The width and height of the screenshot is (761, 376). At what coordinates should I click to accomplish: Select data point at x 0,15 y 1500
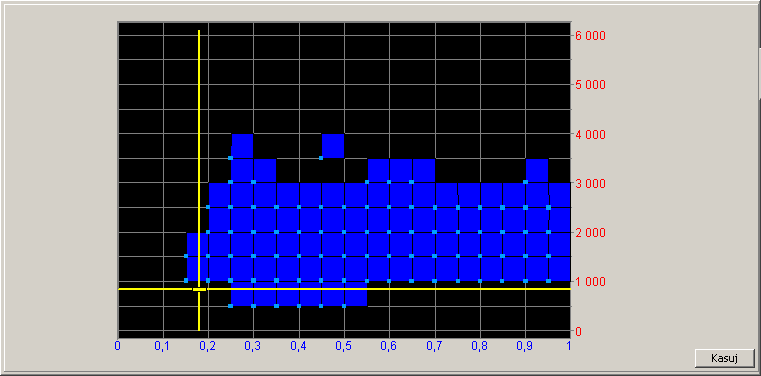point(186,256)
